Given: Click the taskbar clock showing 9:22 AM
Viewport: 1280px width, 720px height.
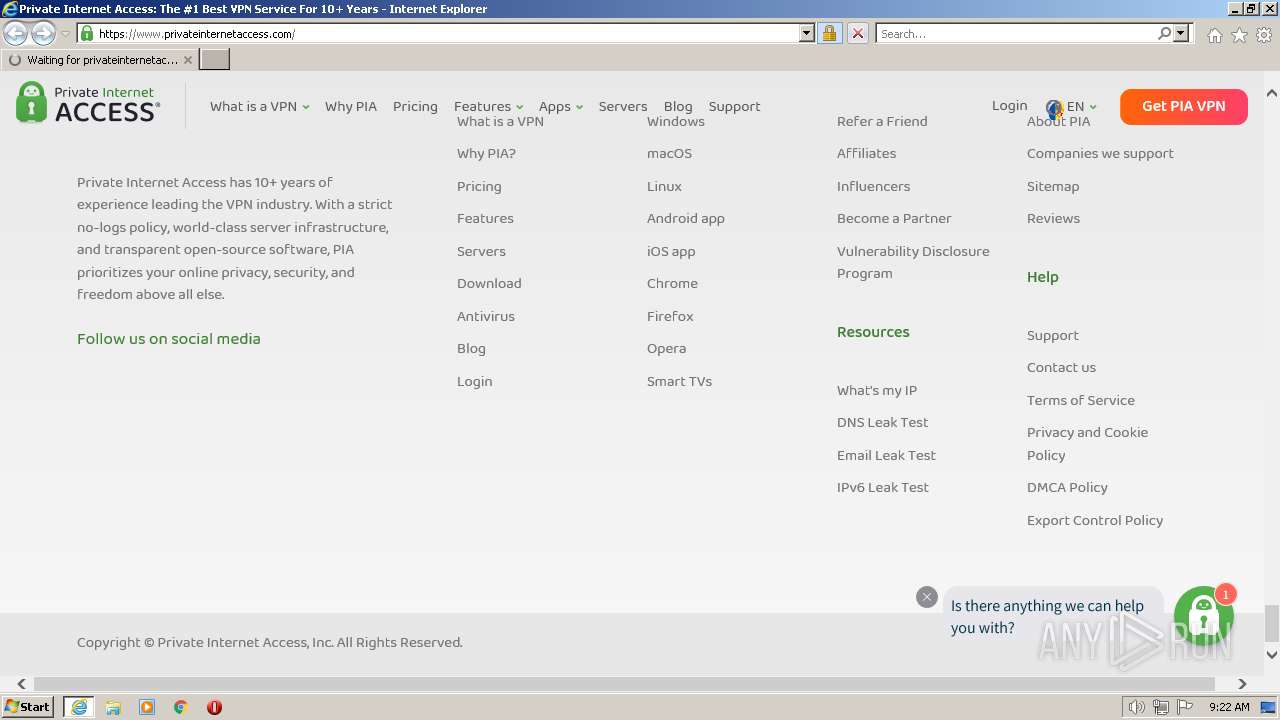Looking at the screenshot, I should pos(1229,707).
